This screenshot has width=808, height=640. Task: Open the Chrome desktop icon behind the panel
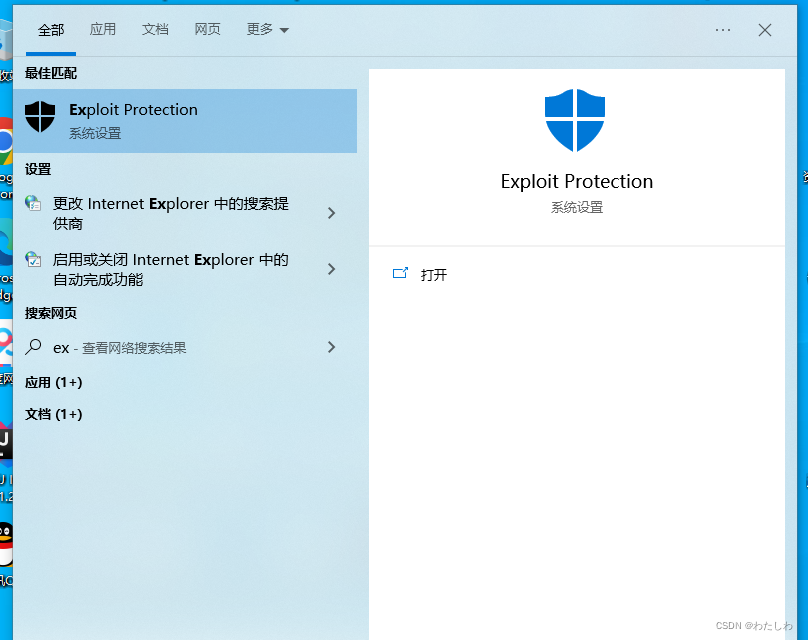[x=5, y=141]
